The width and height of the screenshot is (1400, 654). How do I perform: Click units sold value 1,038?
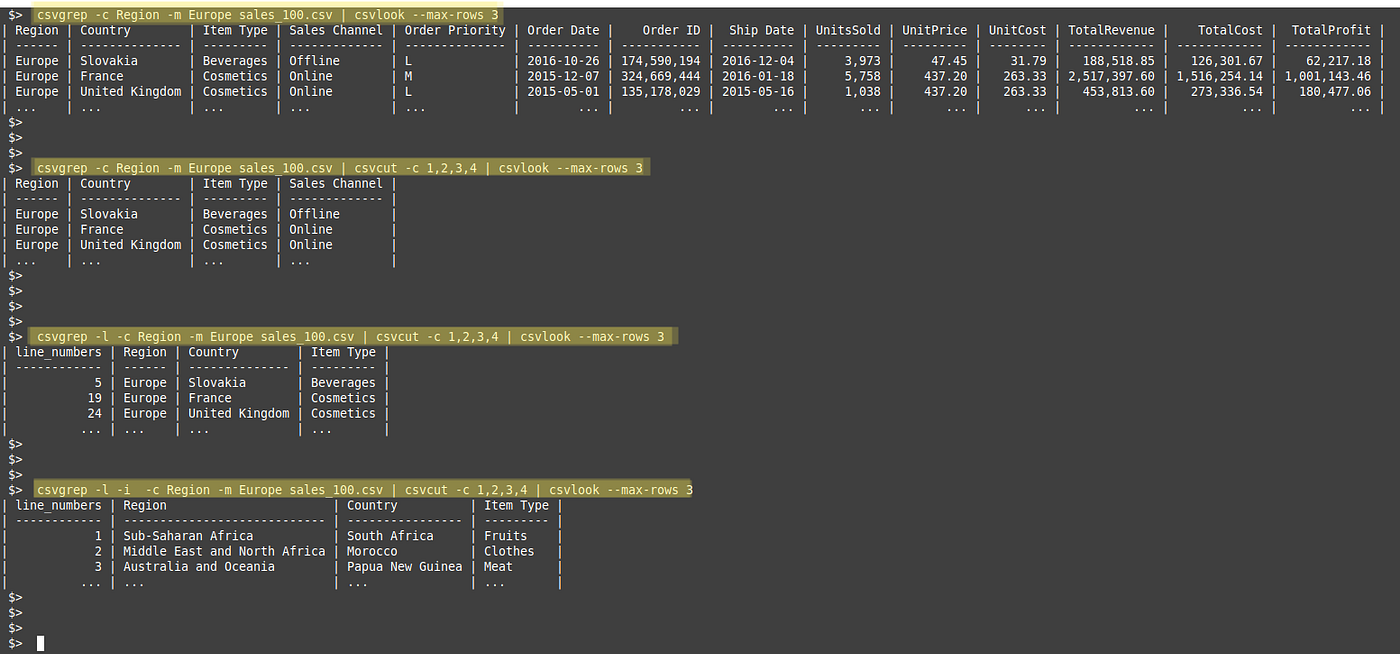coord(863,91)
